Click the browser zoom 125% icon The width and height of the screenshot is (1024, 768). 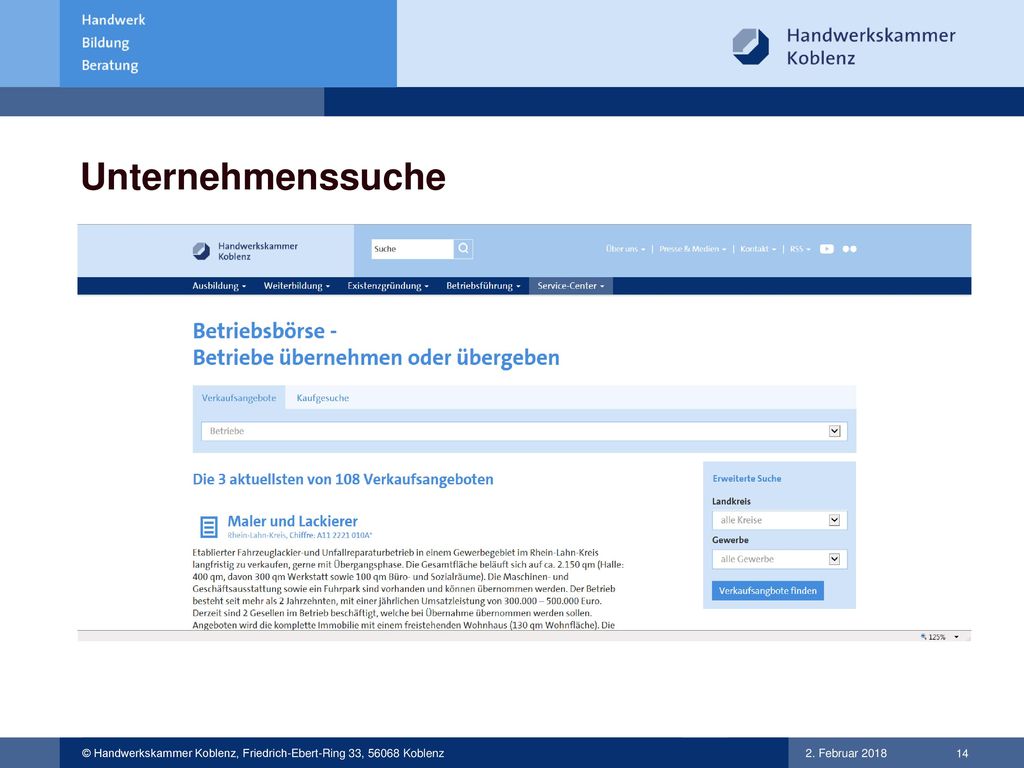coord(923,636)
